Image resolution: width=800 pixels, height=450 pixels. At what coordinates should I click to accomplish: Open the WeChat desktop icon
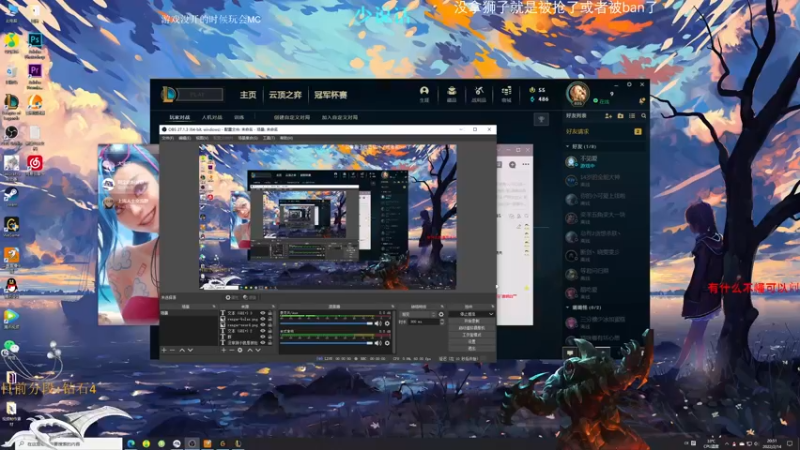[11, 348]
